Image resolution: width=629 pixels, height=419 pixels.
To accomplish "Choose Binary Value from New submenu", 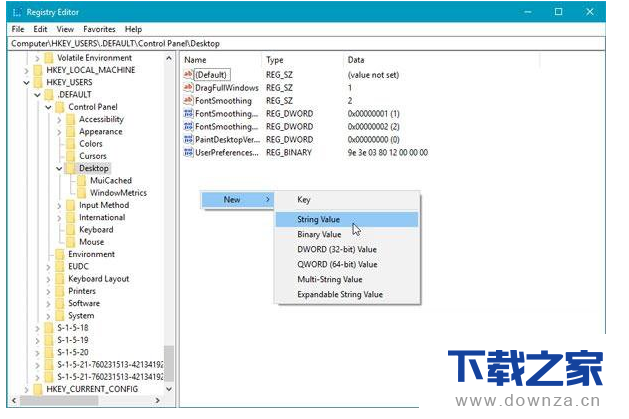I will (347, 234).
